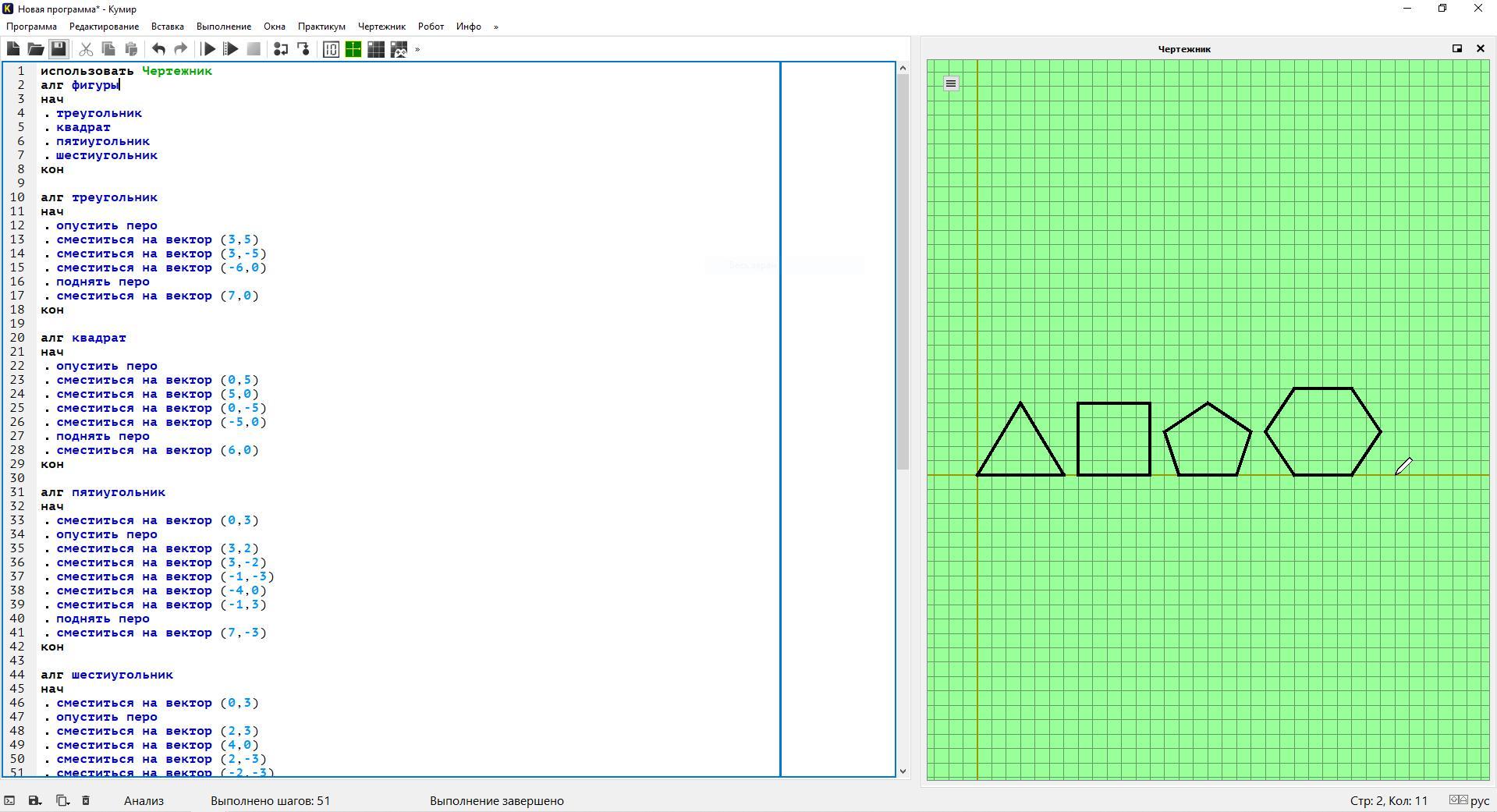Cut selected text with scissors icon

[x=86, y=49]
